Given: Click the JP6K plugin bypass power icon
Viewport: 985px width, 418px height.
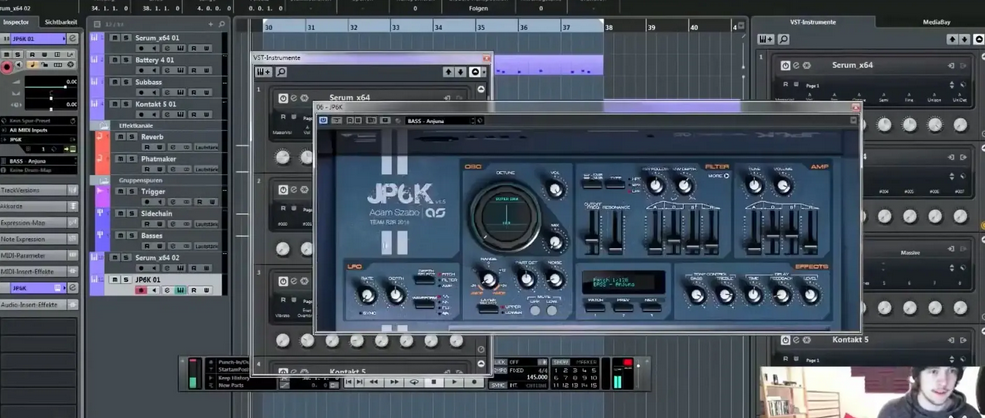Looking at the screenshot, I should pyautogui.click(x=324, y=120).
